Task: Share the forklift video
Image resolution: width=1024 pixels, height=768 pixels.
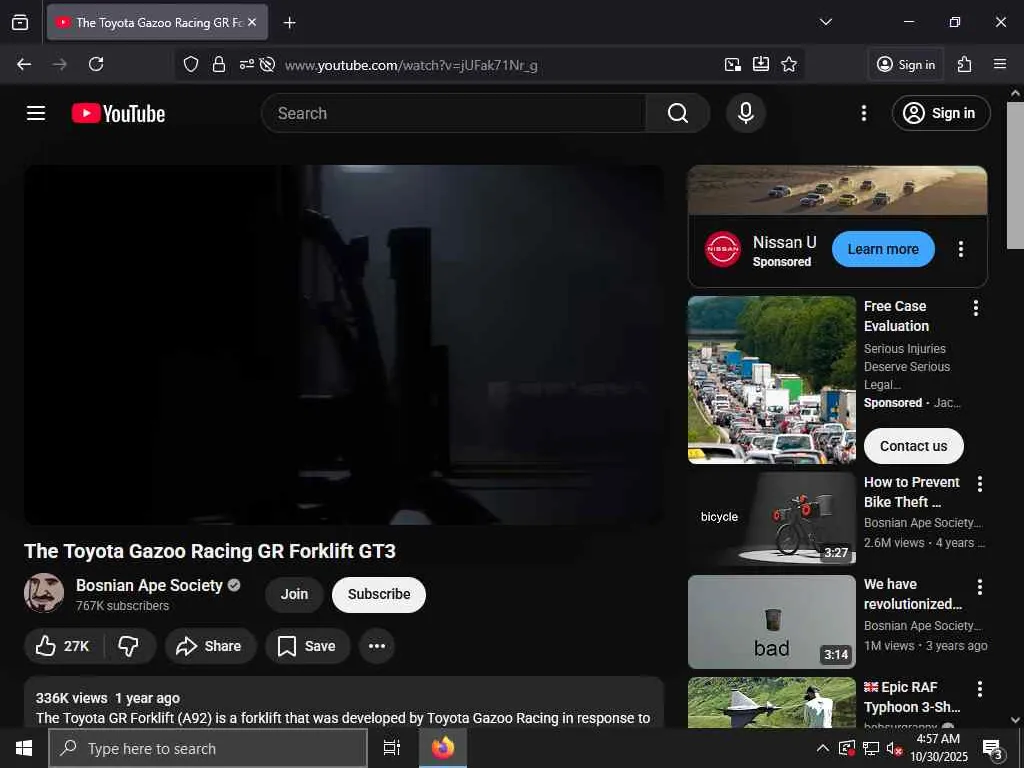Action: [x=209, y=646]
